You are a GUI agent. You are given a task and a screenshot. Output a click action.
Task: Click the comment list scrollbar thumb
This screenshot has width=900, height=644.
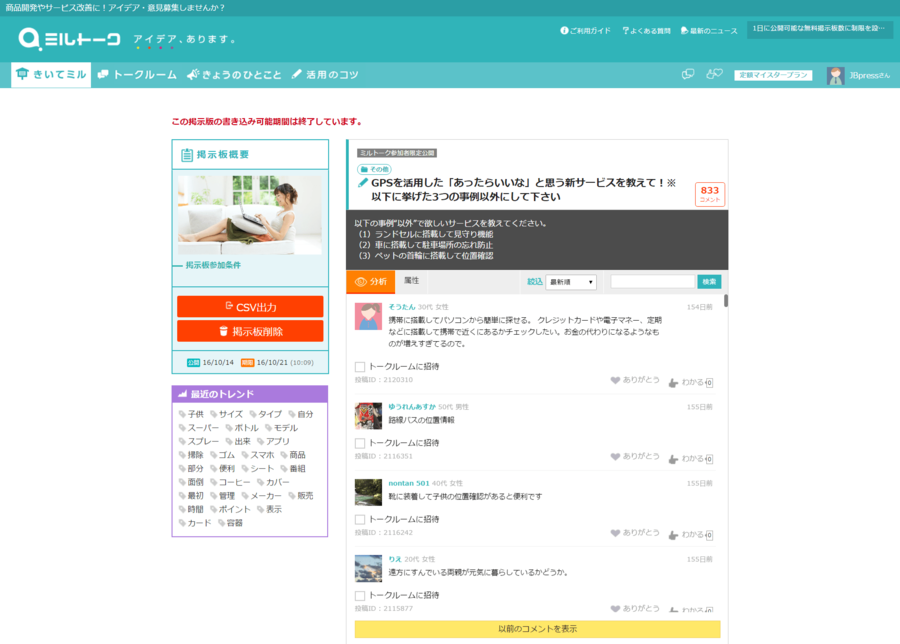tap(725, 301)
